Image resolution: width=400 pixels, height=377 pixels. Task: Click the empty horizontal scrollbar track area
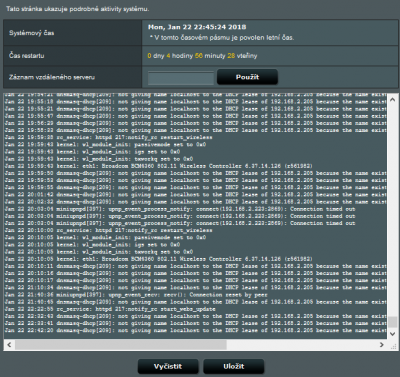[x=301, y=345]
